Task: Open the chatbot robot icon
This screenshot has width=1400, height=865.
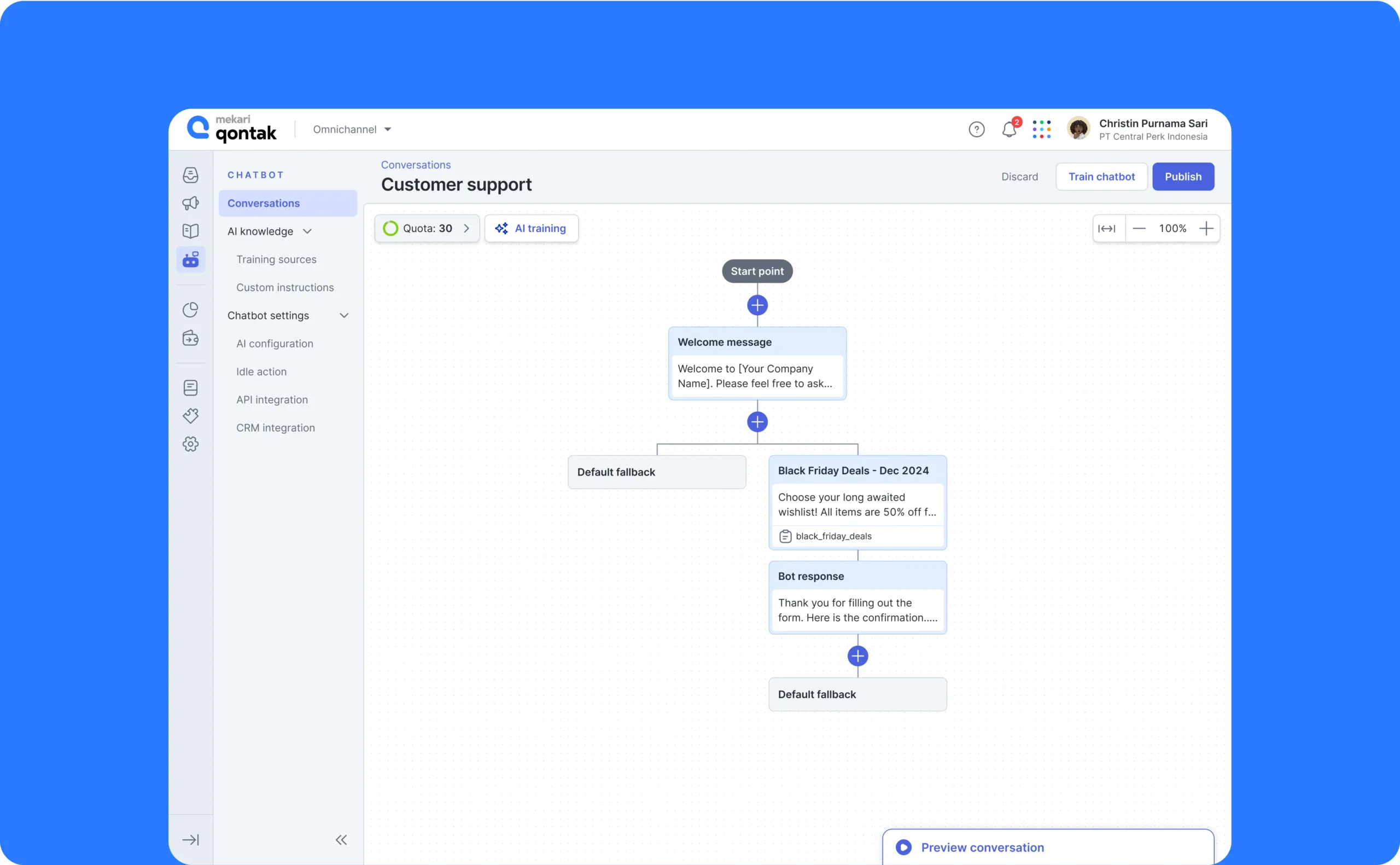Action: [190, 260]
